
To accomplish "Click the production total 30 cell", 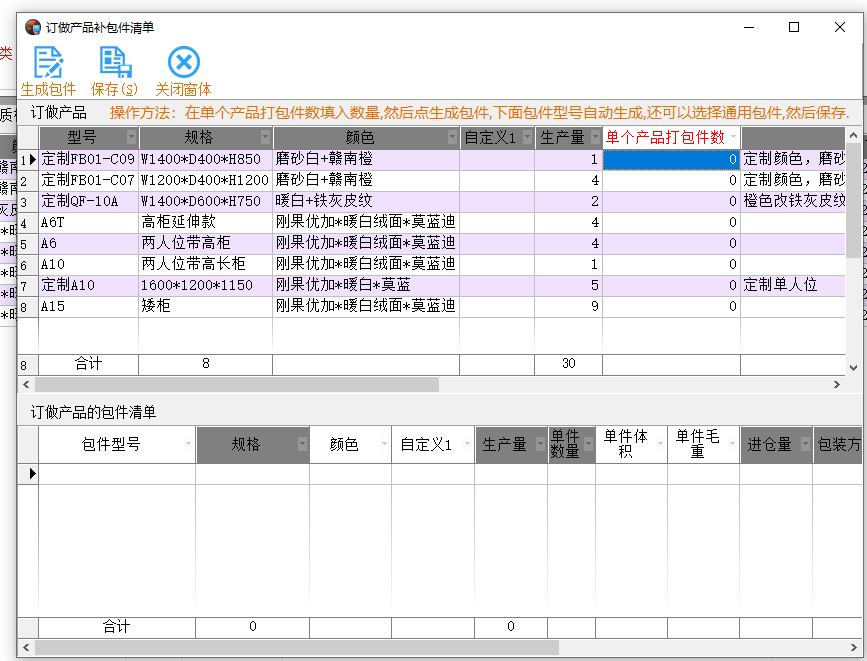I will coord(568,364).
